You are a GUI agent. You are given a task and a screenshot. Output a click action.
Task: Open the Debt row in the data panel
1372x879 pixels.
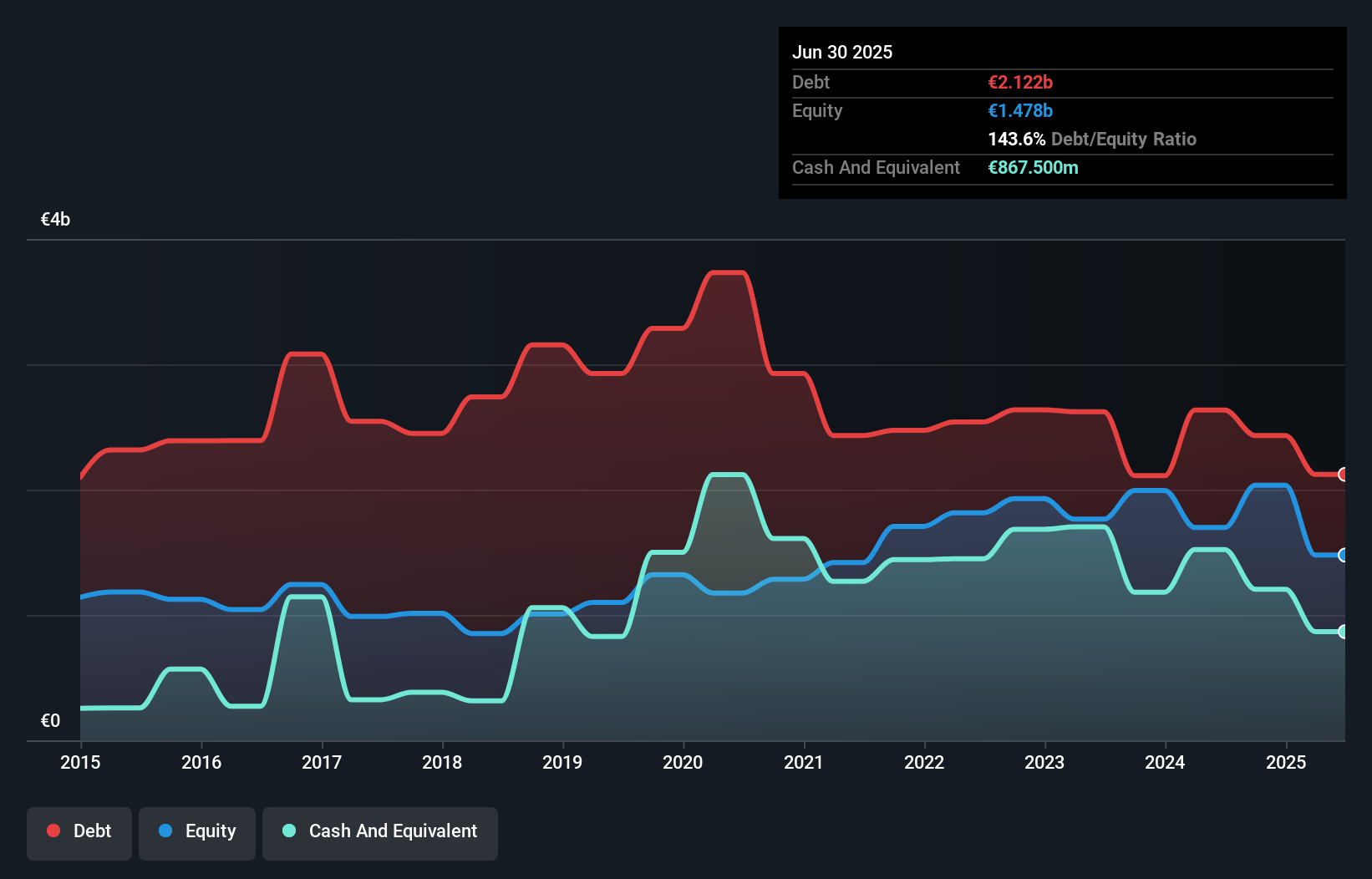click(810, 82)
